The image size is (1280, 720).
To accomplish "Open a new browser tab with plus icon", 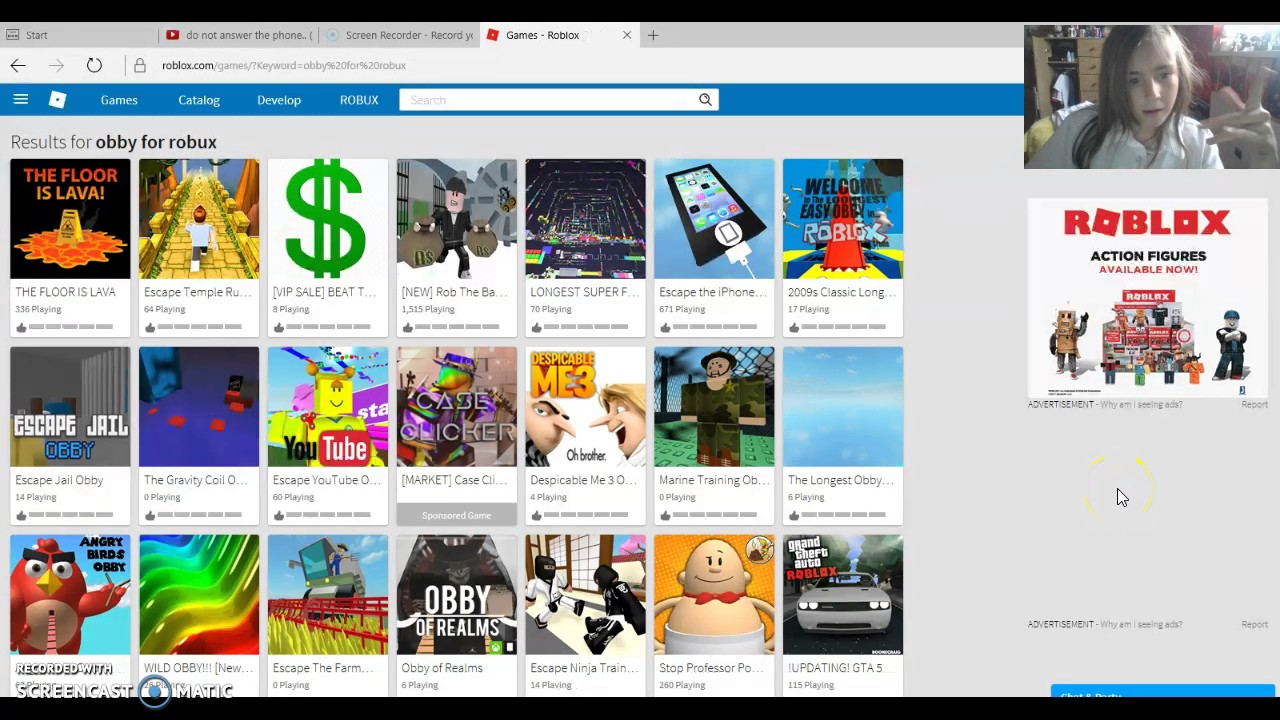I will (x=653, y=35).
